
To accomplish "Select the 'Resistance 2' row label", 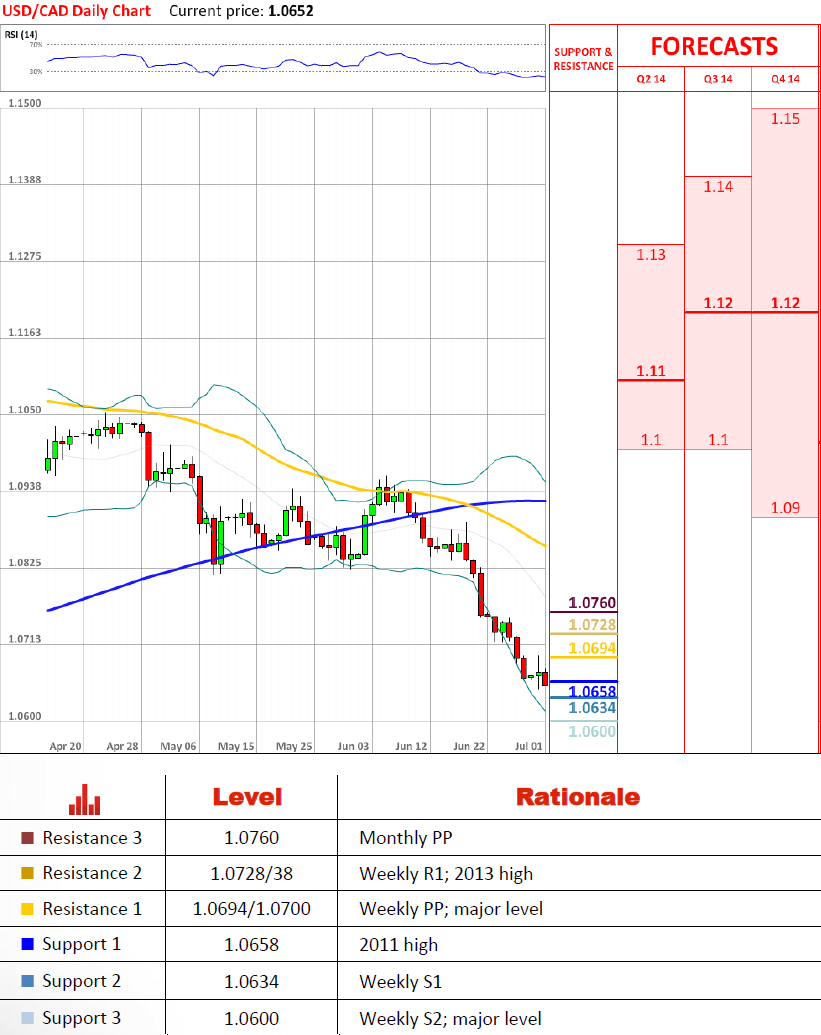I will [x=92, y=873].
